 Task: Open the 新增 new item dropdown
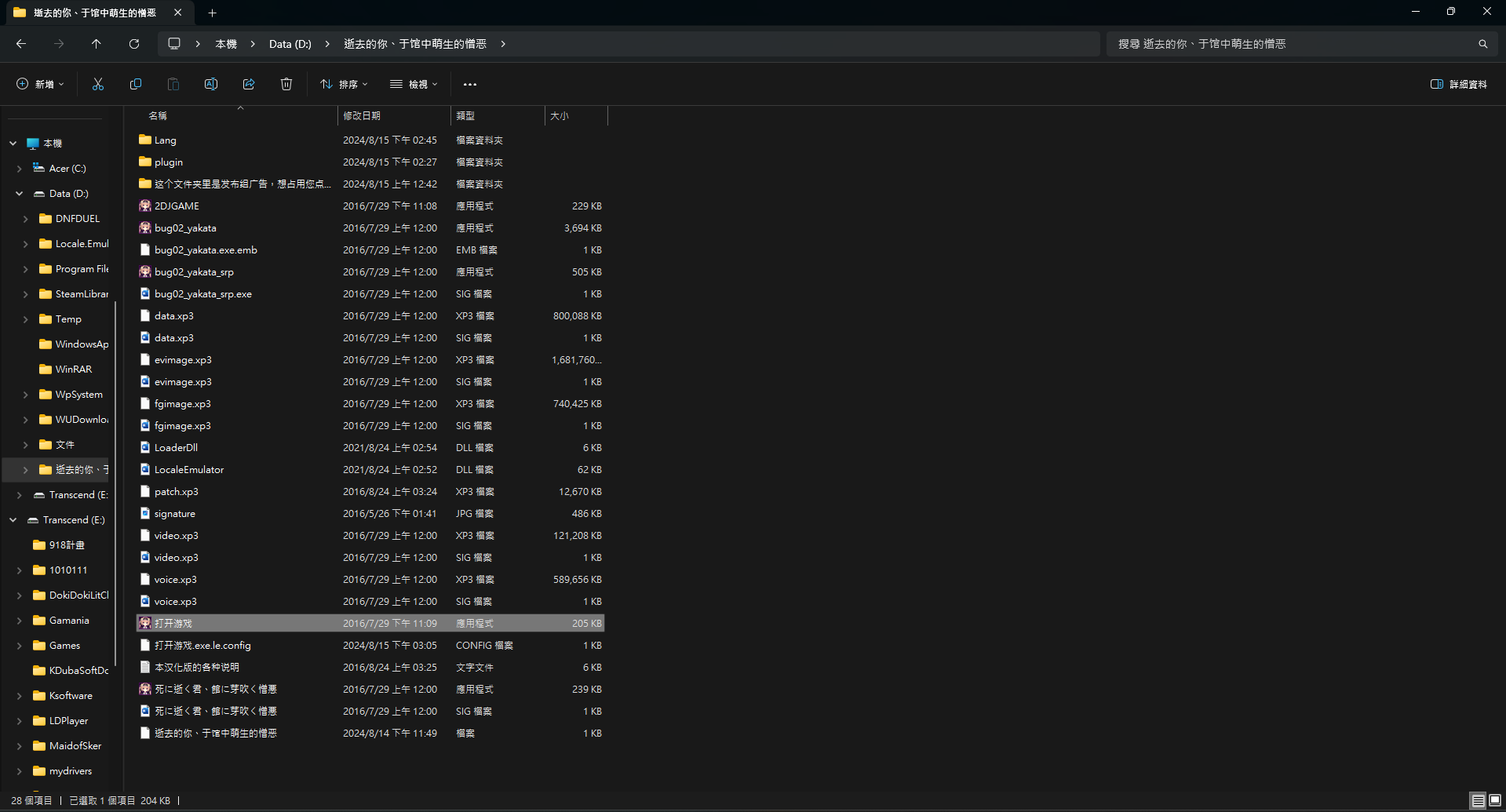tap(40, 84)
